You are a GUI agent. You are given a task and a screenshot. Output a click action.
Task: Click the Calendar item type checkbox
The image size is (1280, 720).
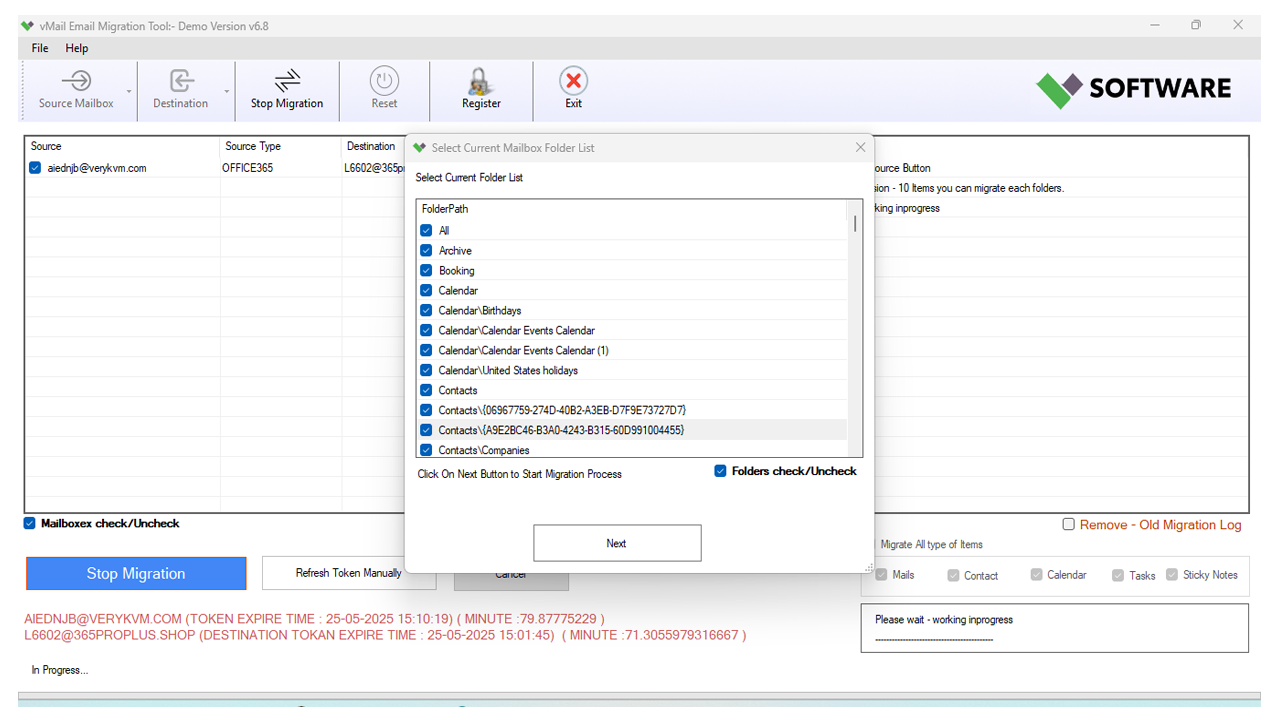(1037, 574)
